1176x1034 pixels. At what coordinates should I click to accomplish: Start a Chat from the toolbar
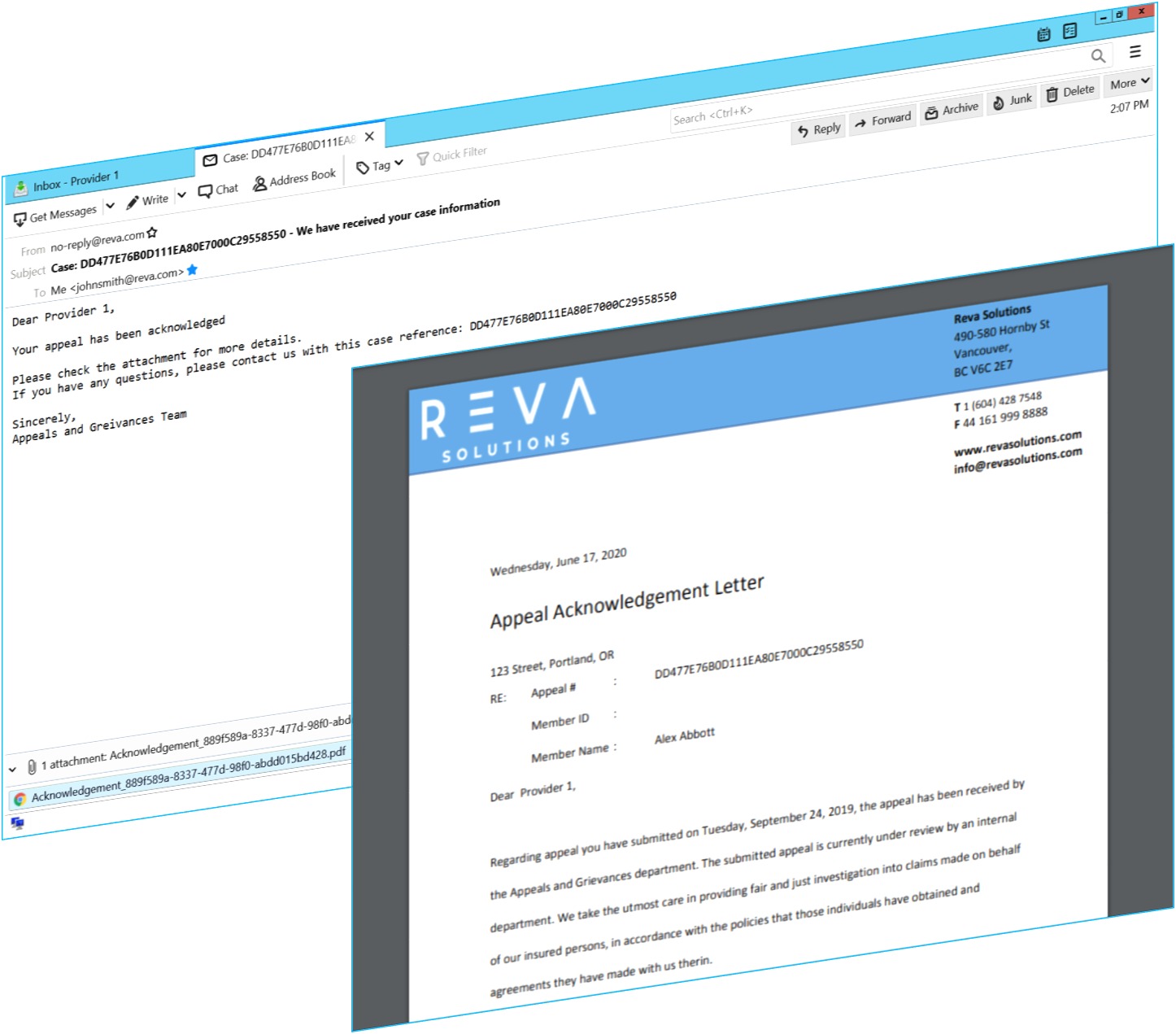click(218, 190)
